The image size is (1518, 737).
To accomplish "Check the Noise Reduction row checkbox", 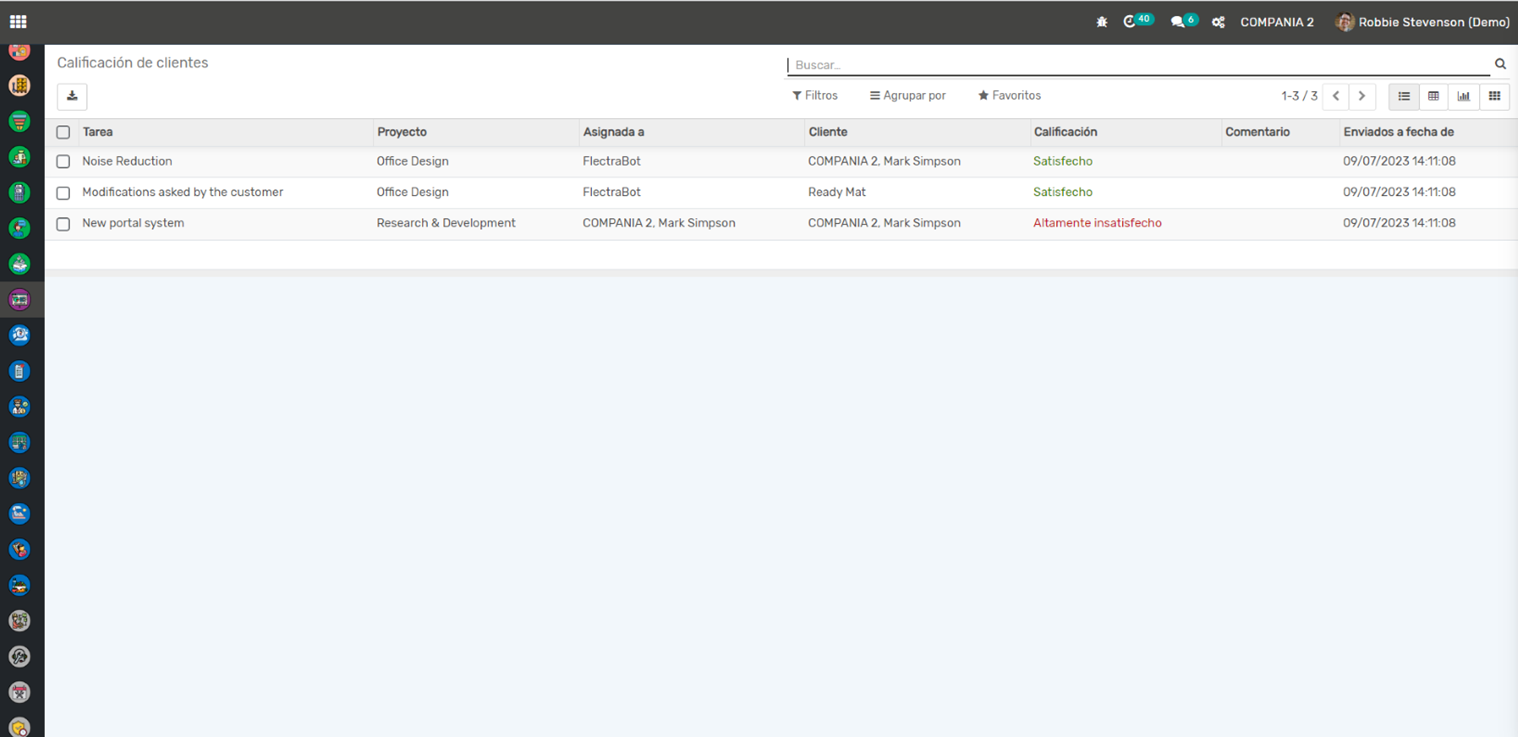I will [63, 161].
